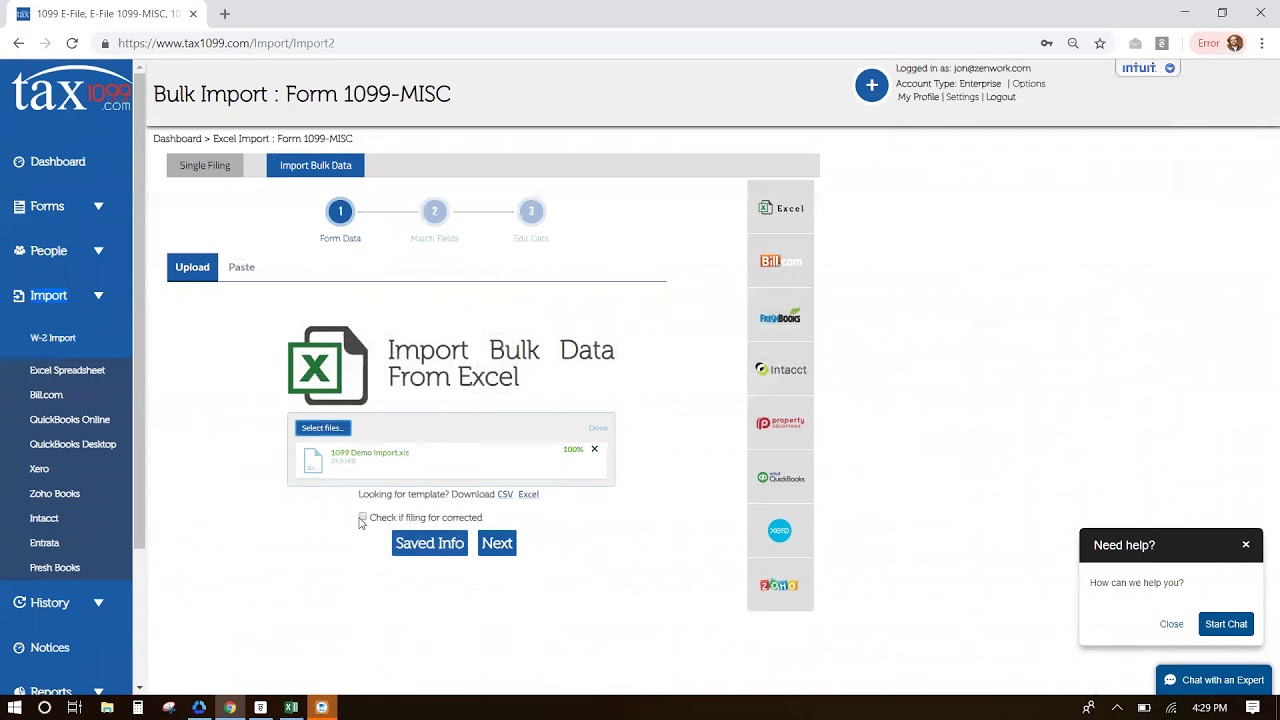1280x720 pixels.
Task: Click the Next button
Action: [497, 543]
